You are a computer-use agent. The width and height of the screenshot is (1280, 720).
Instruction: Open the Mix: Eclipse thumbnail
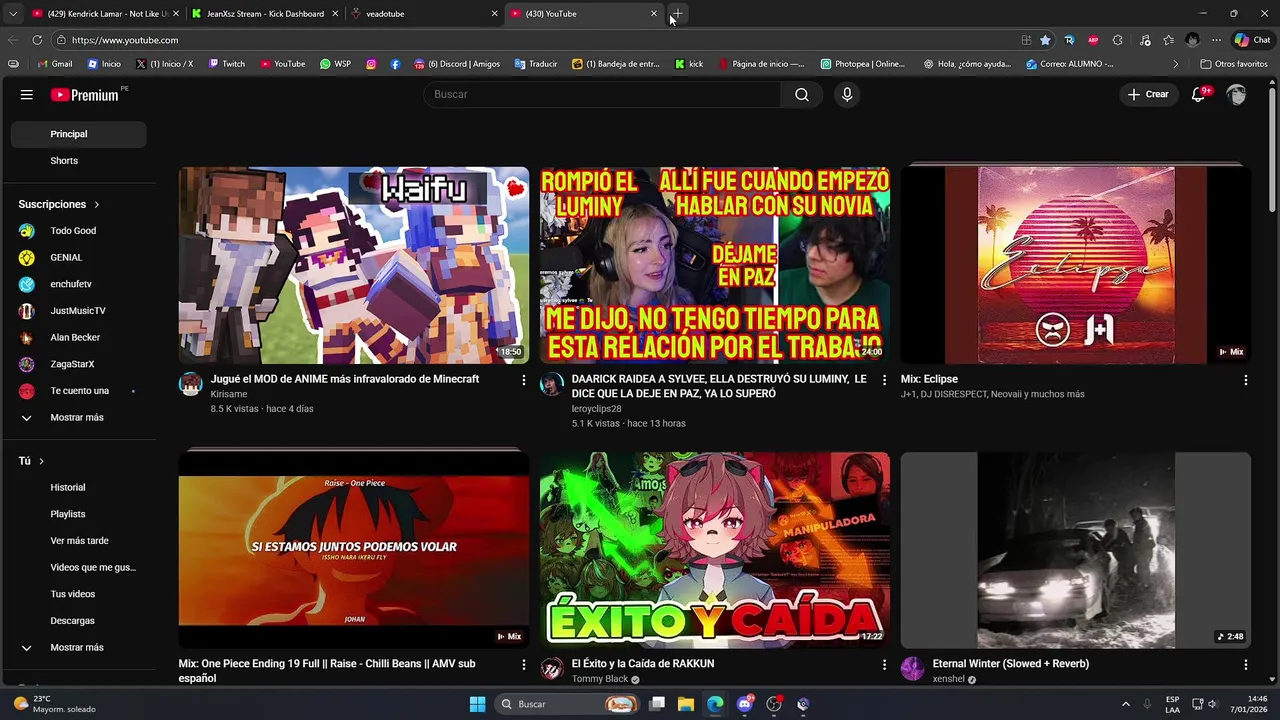pyautogui.click(x=1076, y=265)
